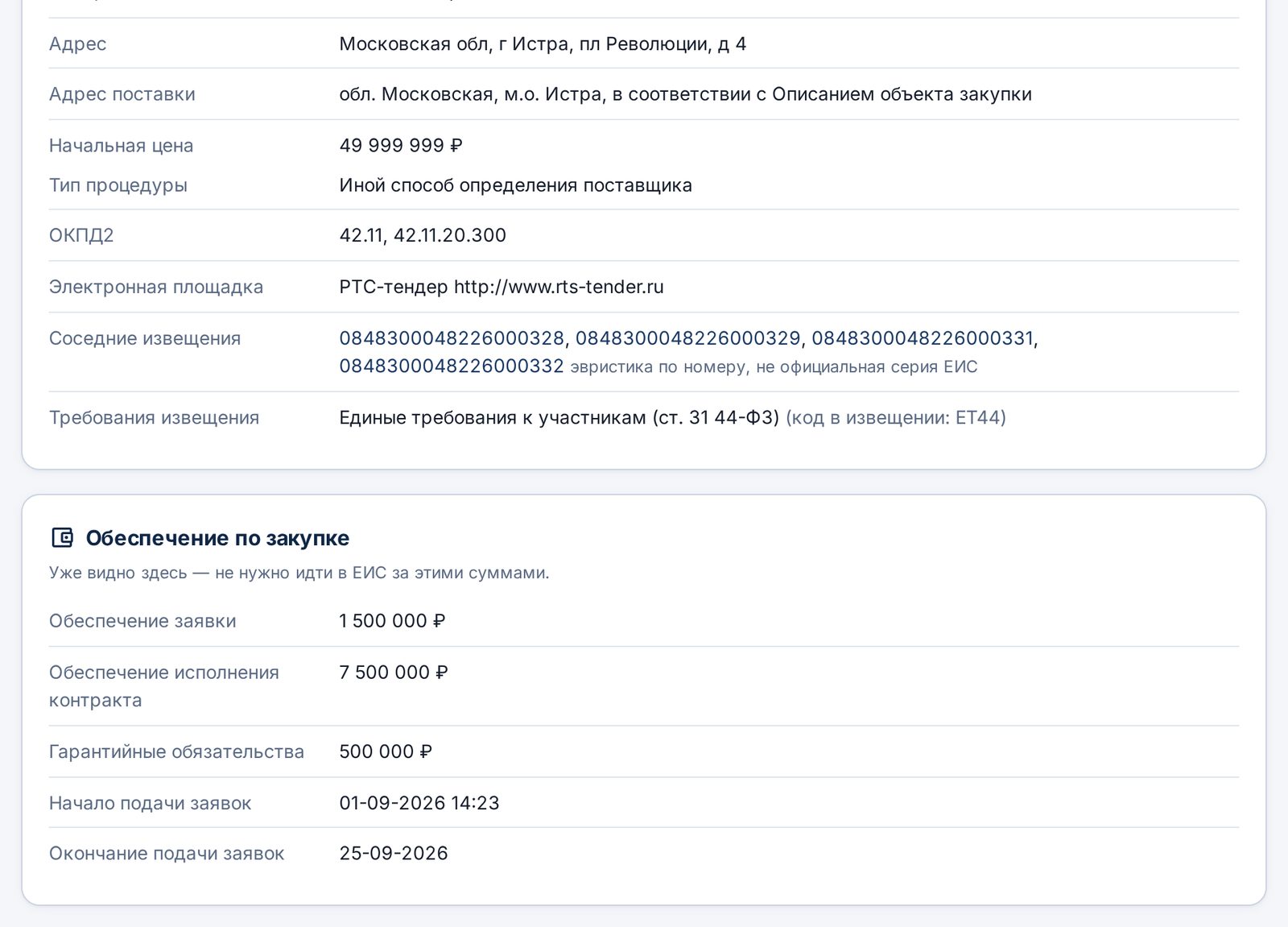Click the ОКПД2 codes 42.11, 42.11.20.300
Viewport: 1288px width, 927px height.
pyautogui.click(x=423, y=235)
